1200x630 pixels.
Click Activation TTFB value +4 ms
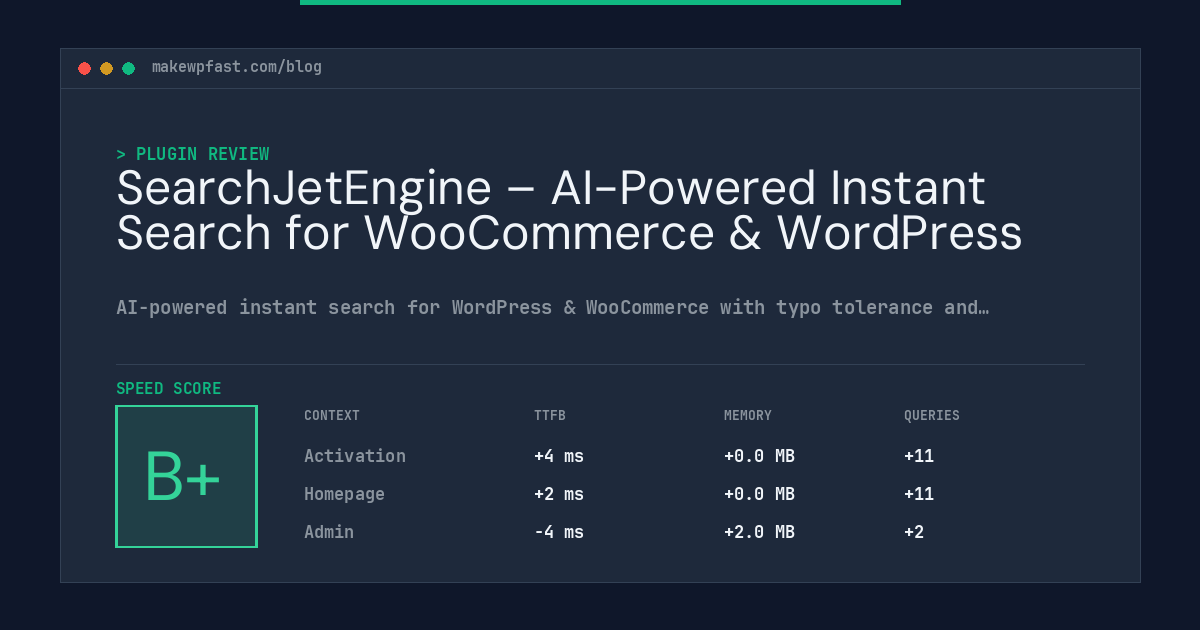(x=559, y=456)
